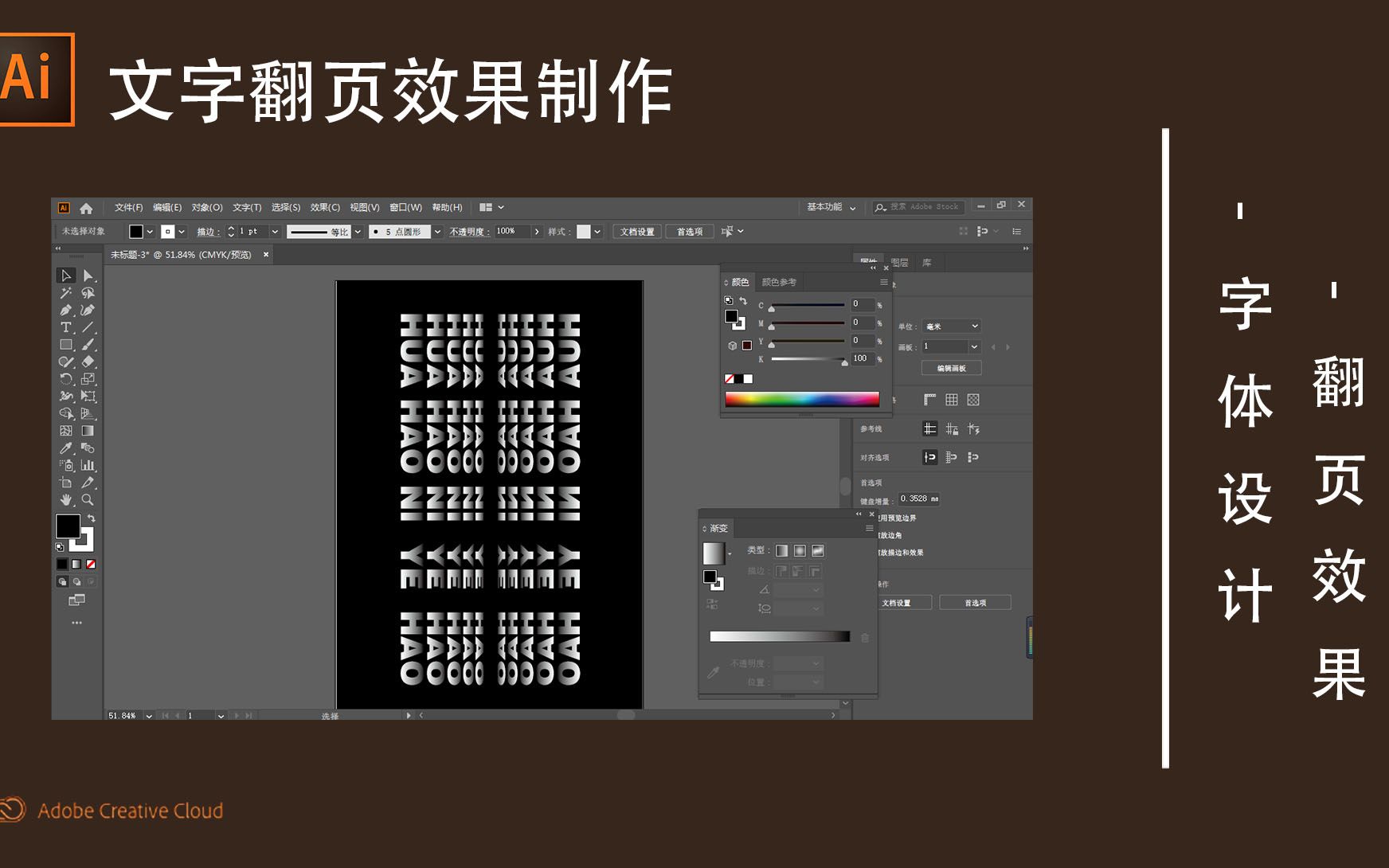Activate the Pen tool
This screenshot has width=1389, height=868.
click(65, 308)
